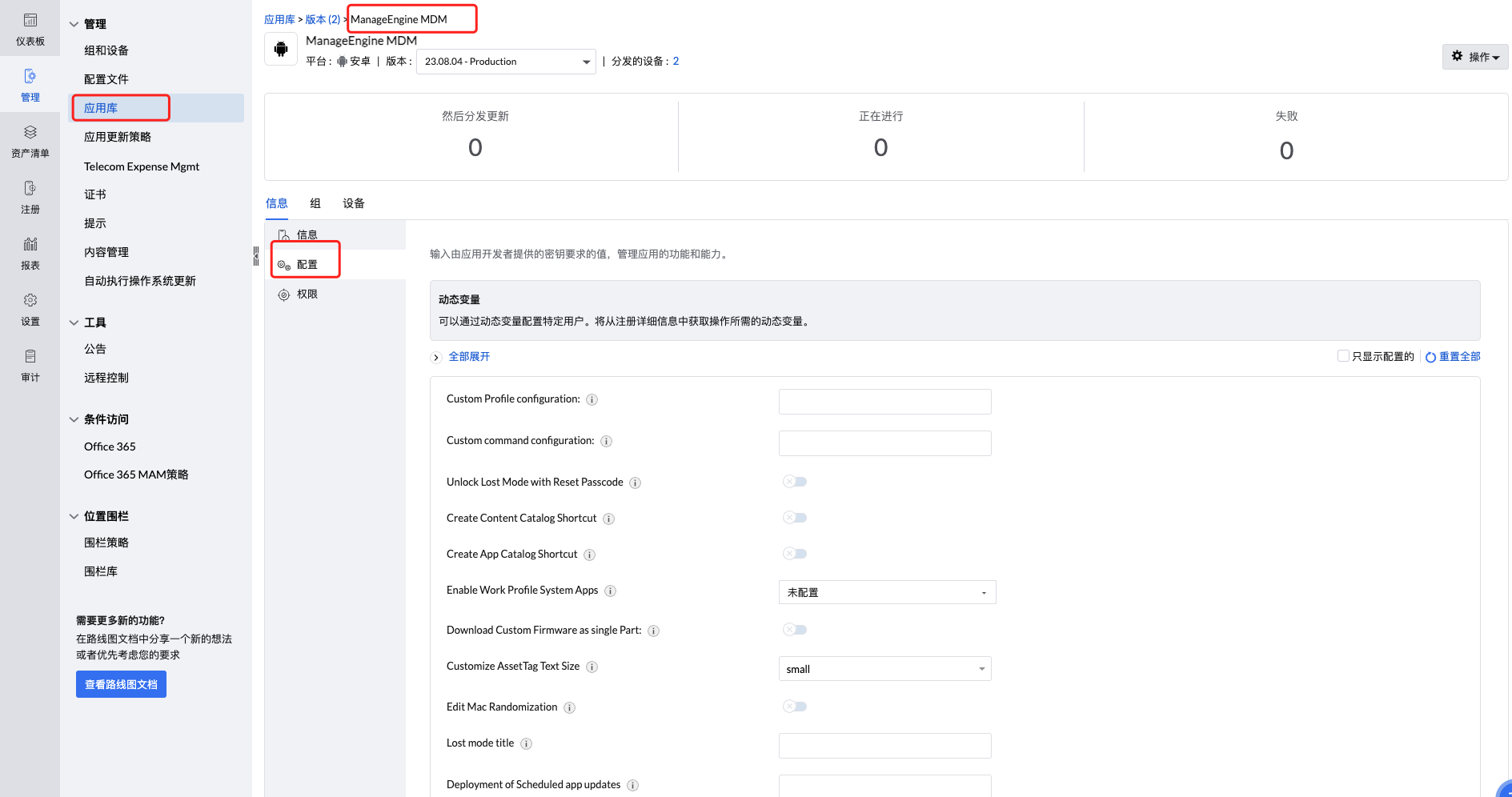Open 证书 in the sidebar
1512x797 pixels.
95,194
